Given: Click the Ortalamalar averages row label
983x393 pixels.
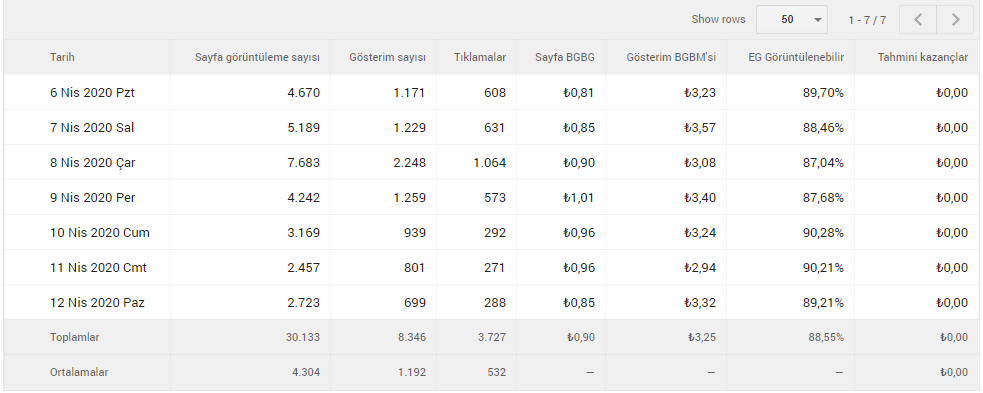Looking at the screenshot, I should (x=79, y=372).
